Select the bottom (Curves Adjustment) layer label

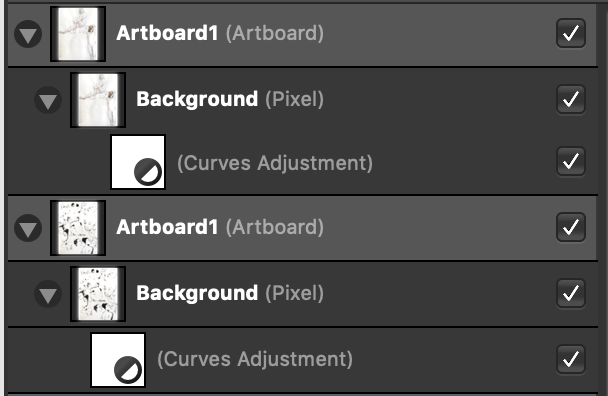[x=255, y=359]
